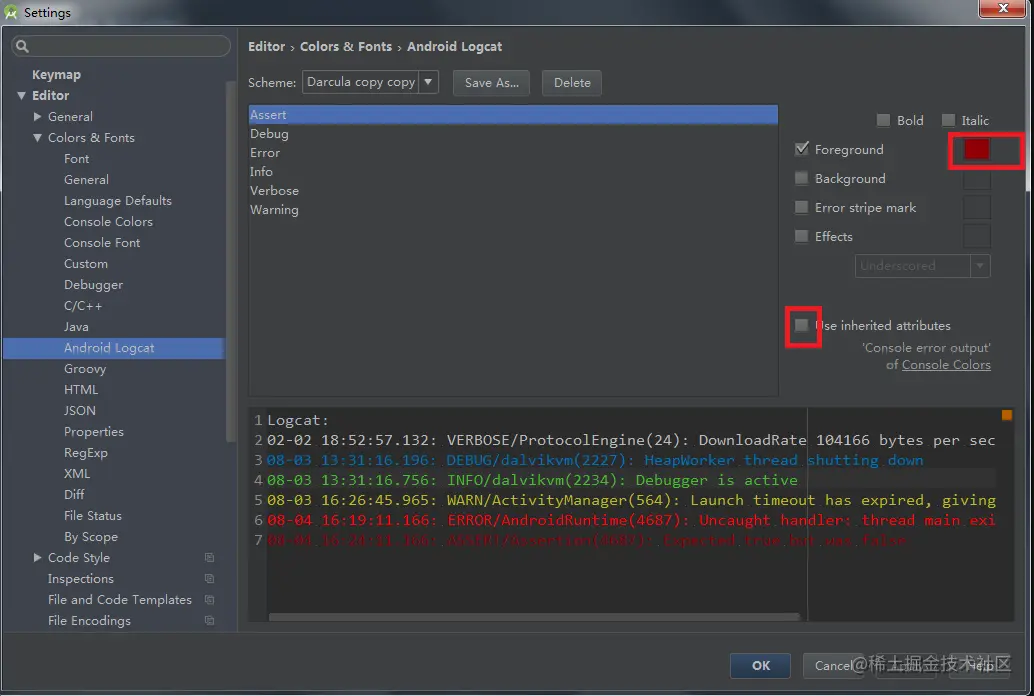Image resolution: width=1034 pixels, height=696 pixels.
Task: Select Debug in the log level list
Action: coord(513,134)
